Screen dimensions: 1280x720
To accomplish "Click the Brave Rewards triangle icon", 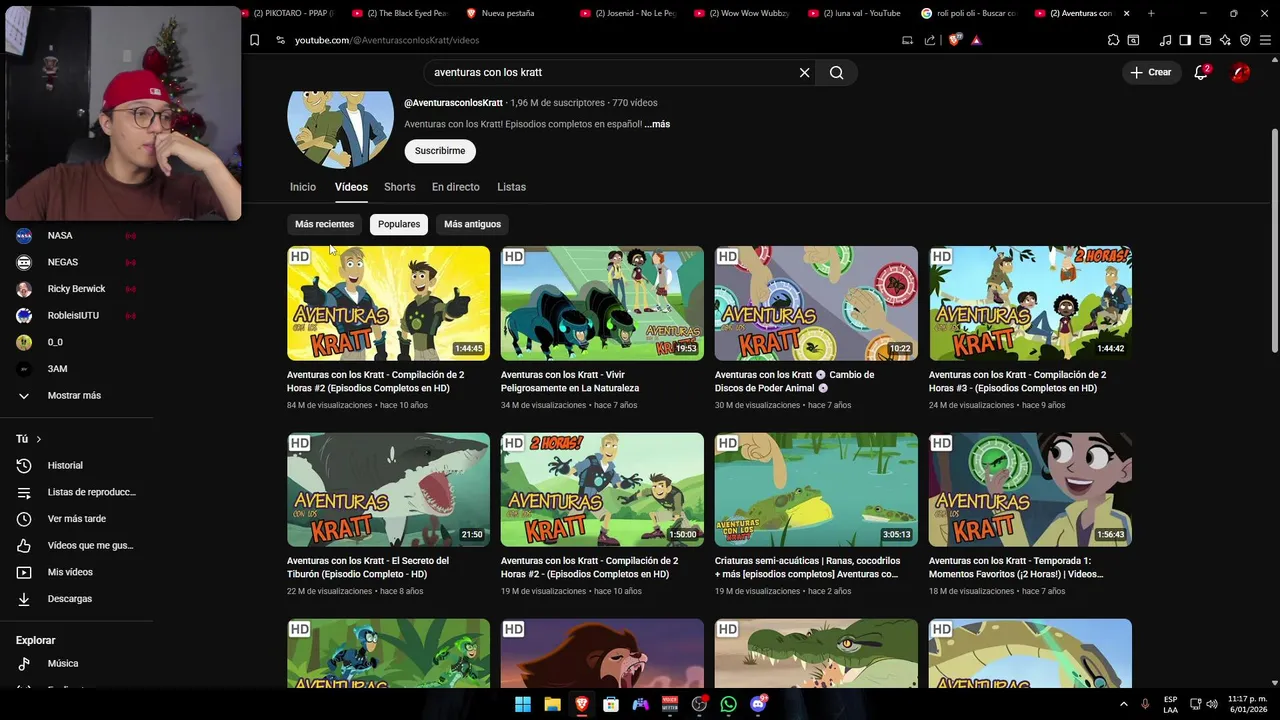I will 976,40.
